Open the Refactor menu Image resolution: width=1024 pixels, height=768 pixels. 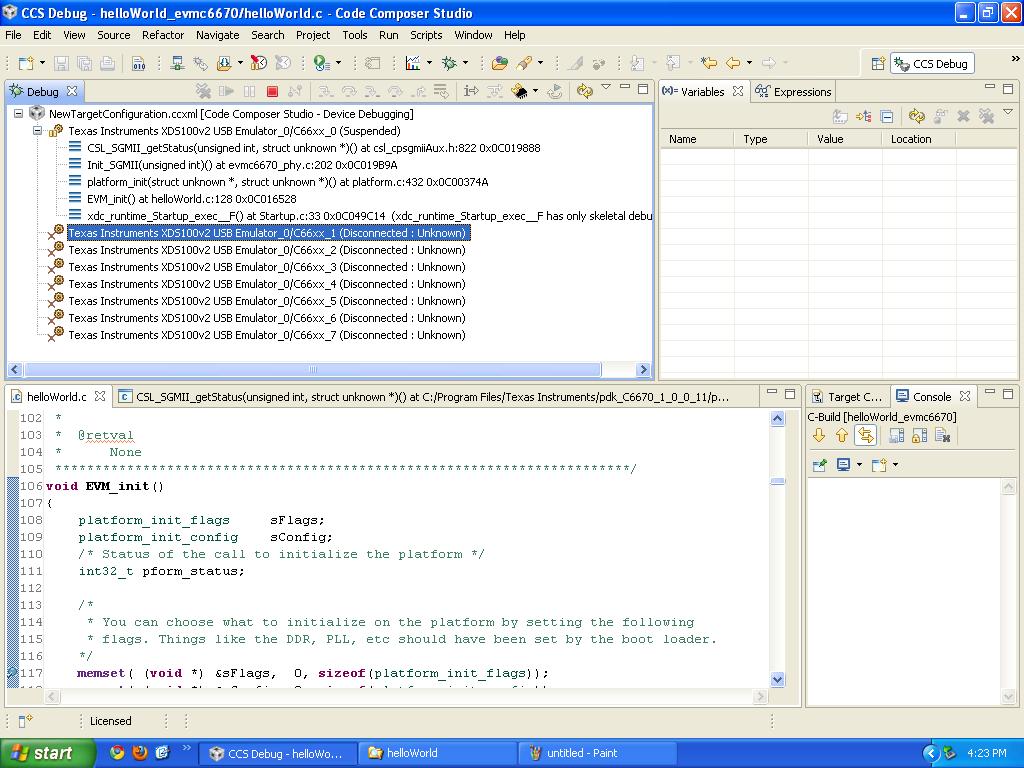162,35
